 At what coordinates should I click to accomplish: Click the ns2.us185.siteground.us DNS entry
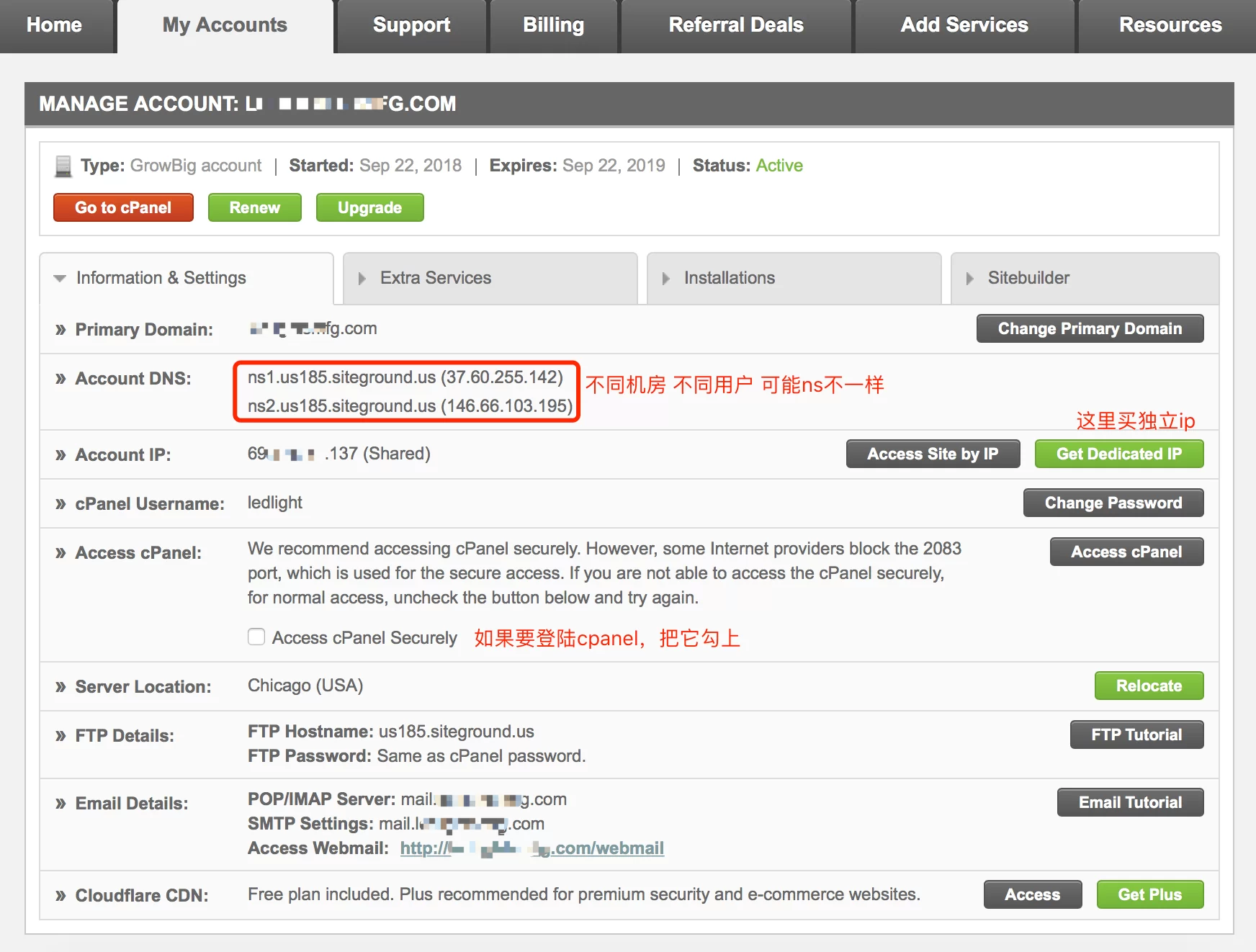point(410,406)
